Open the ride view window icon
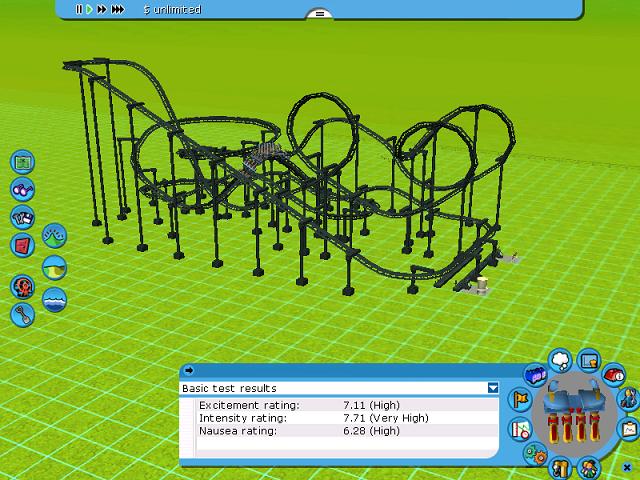The height and width of the screenshot is (480, 640). point(589,361)
